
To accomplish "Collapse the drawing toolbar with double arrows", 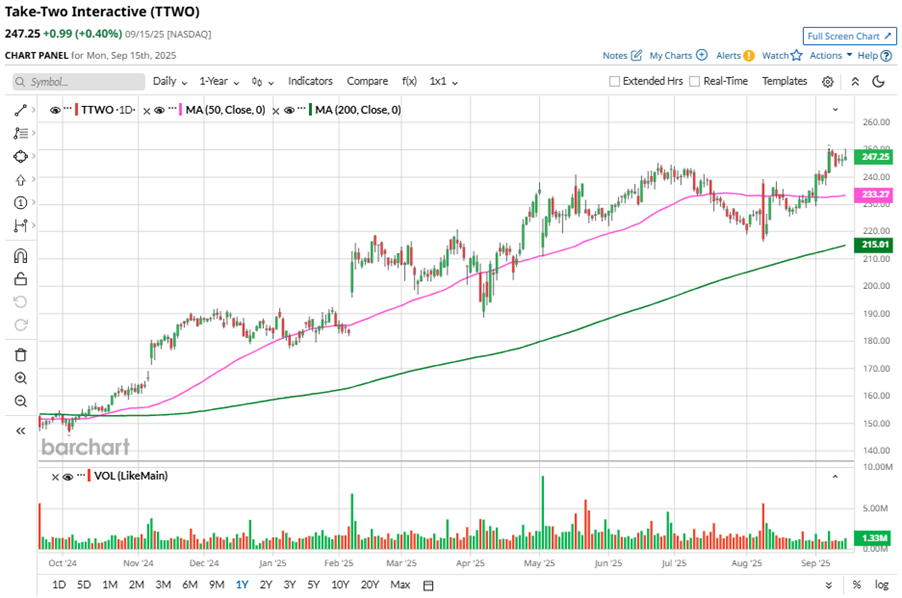I will [x=20, y=431].
